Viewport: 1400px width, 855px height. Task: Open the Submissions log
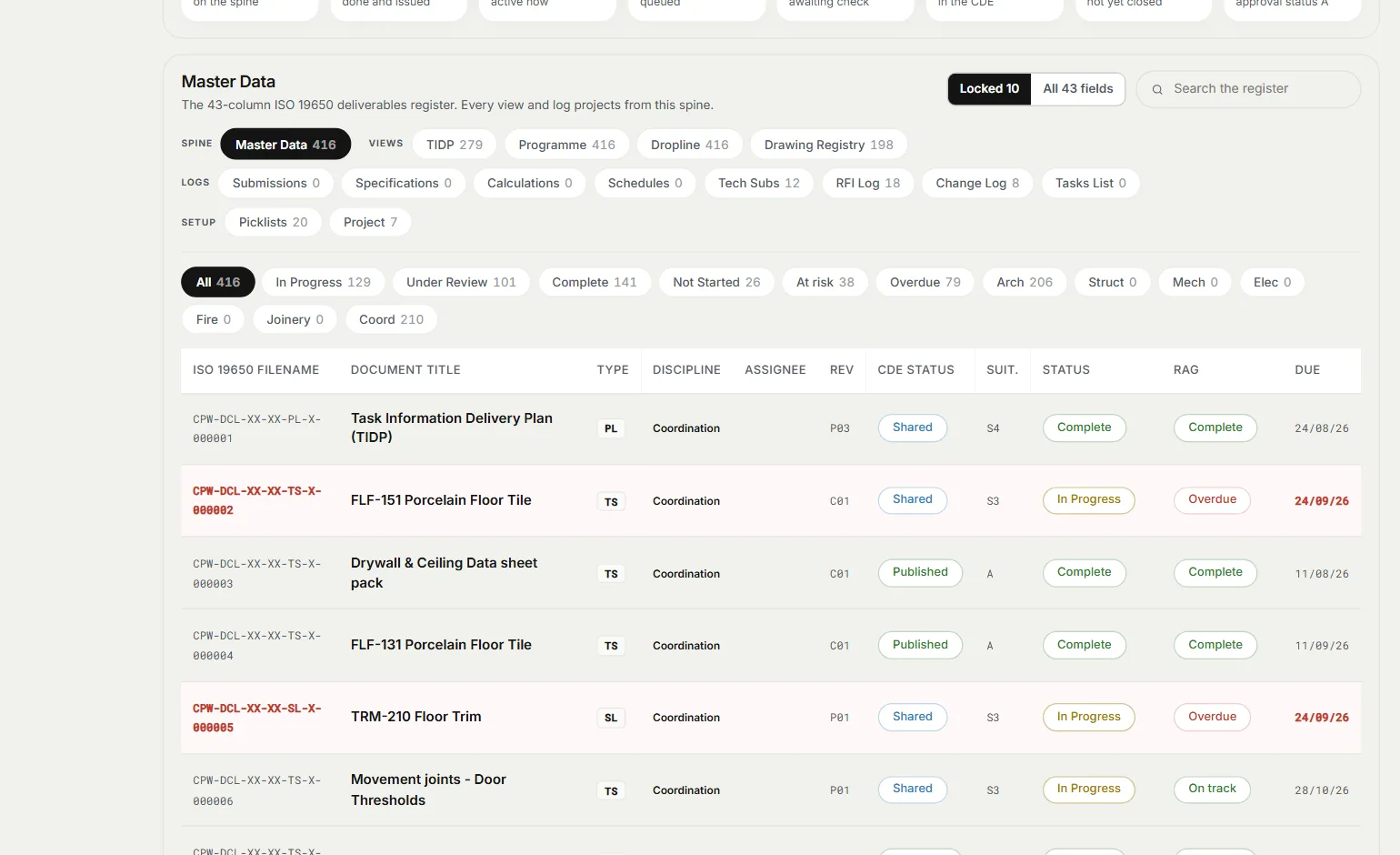tap(275, 183)
